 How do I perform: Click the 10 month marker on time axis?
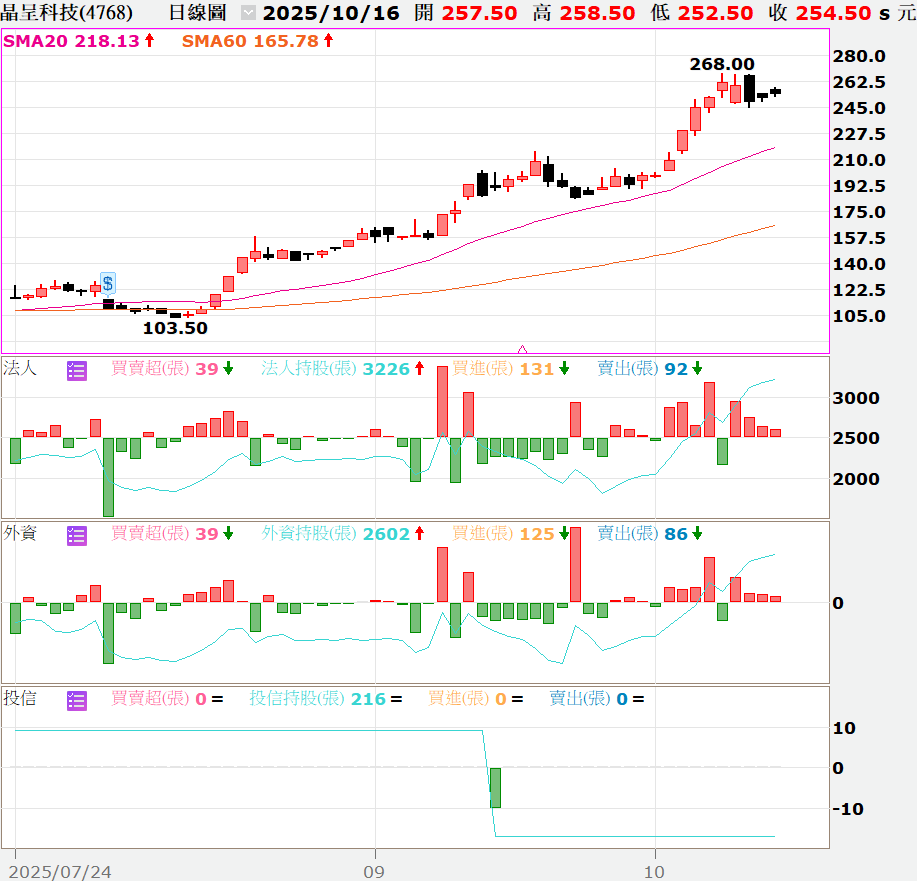(654, 872)
